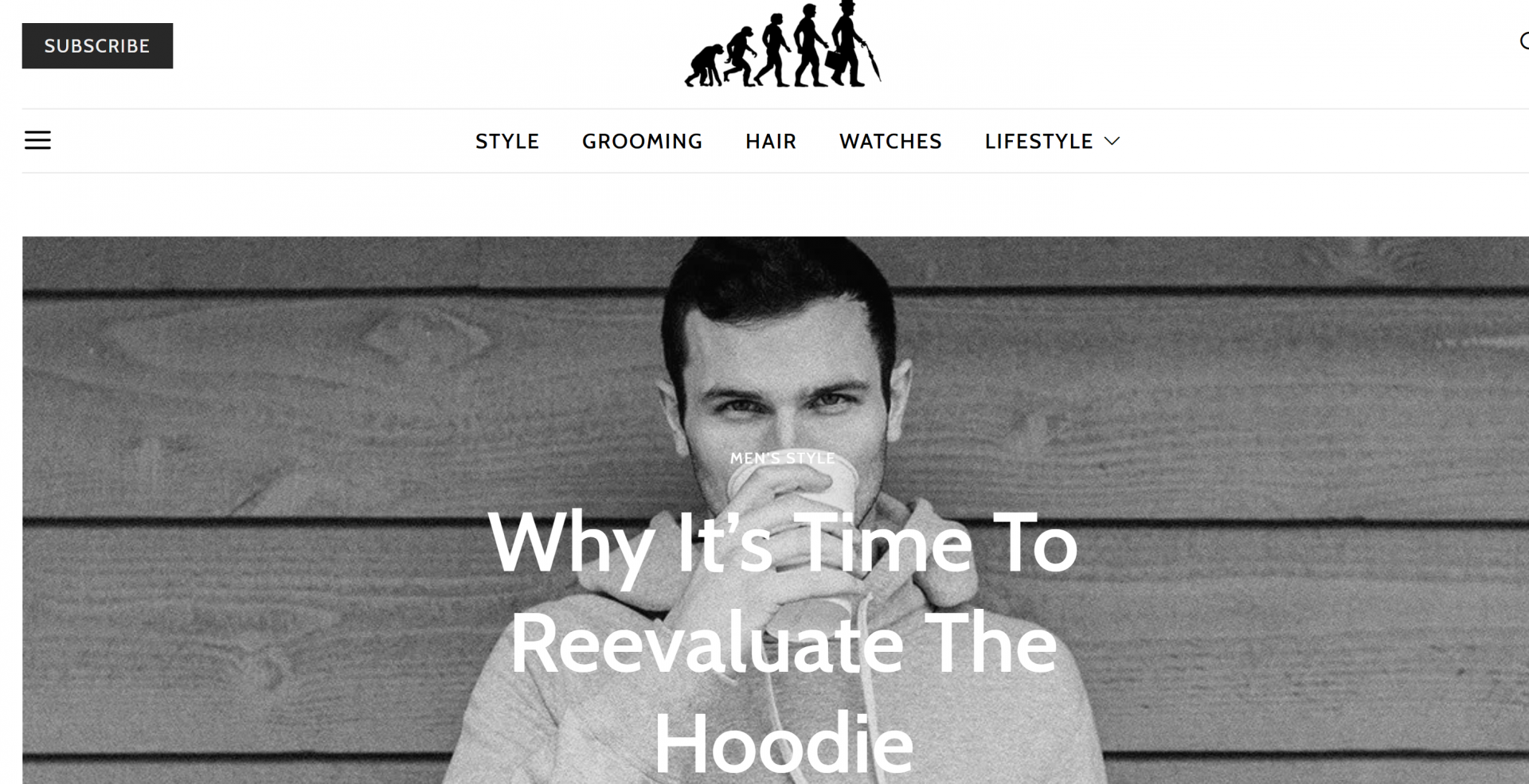The image size is (1529, 784).
Task: Click the crouching ape figure in logo
Action: click(x=704, y=66)
